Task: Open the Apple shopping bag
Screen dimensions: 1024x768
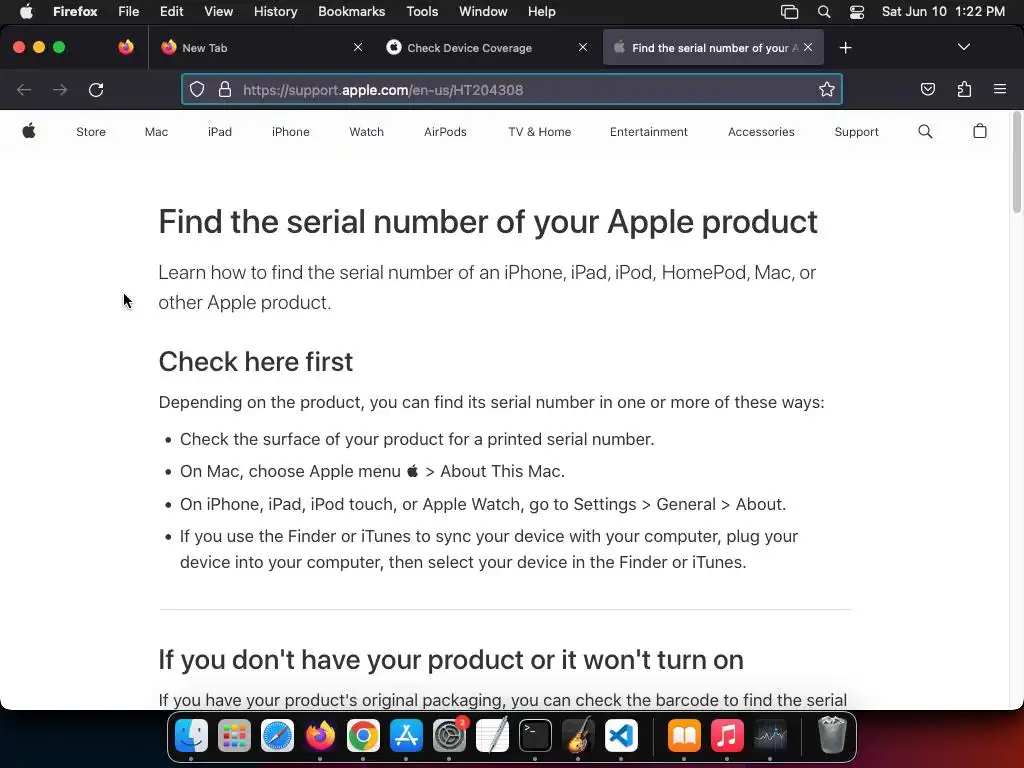Action: (980, 132)
